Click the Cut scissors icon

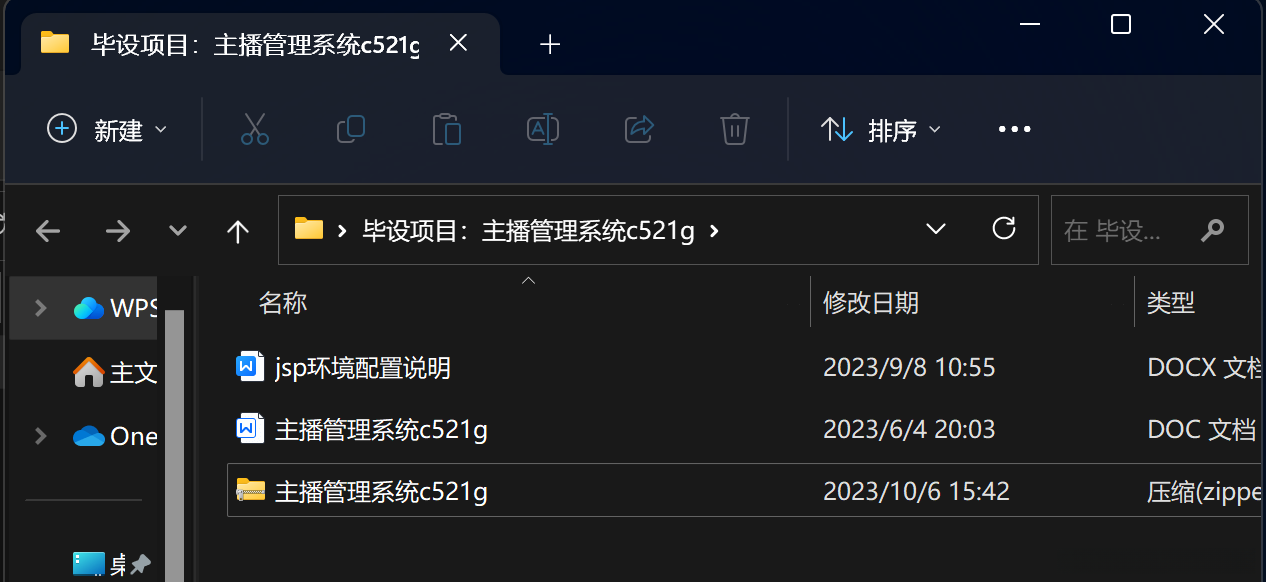coord(255,129)
